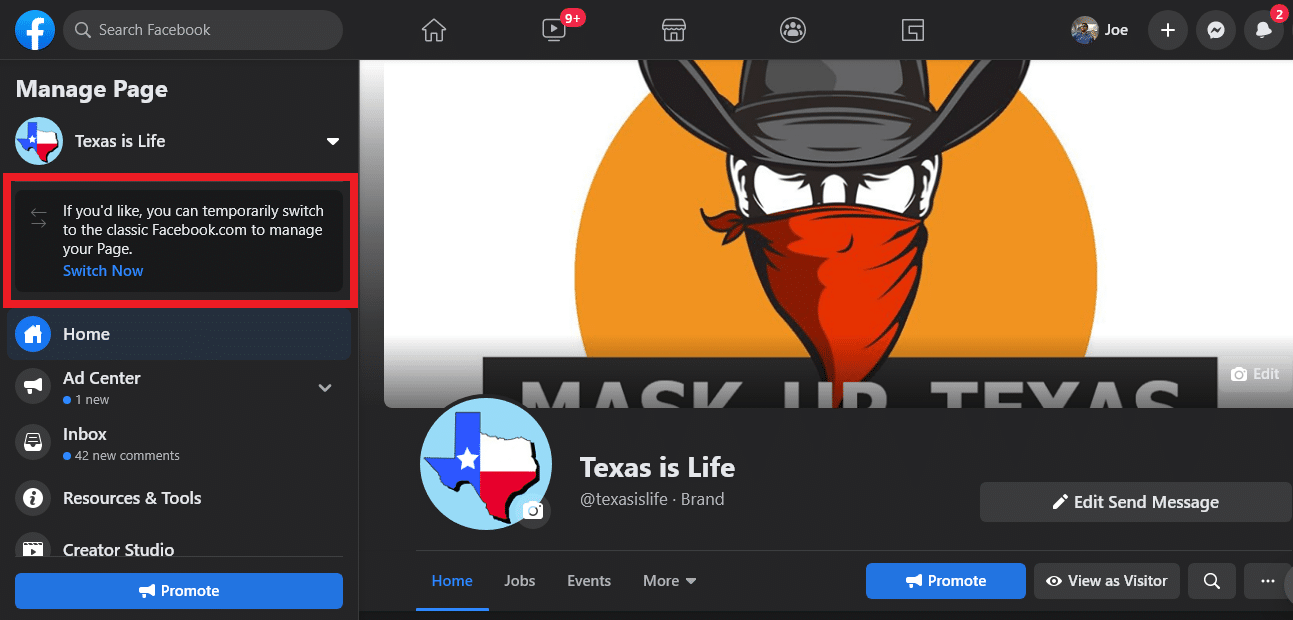Go to the Home feed icon
This screenshot has width=1293, height=620.
coord(433,30)
